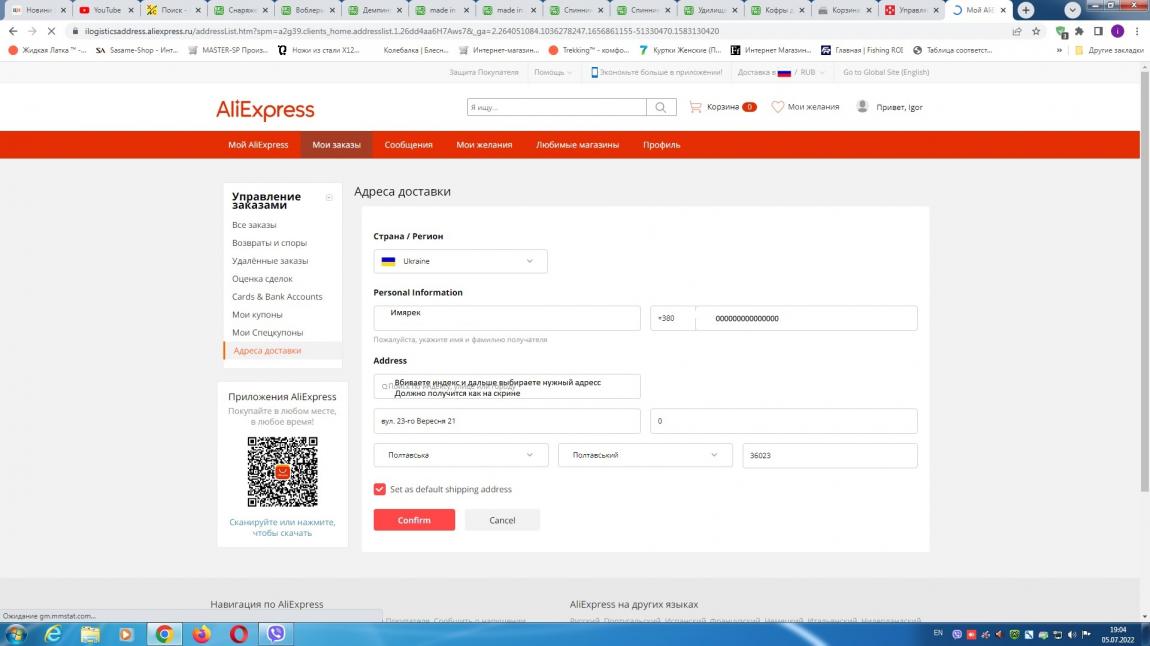Show more bookmarks with double chevron
This screenshot has width=1150, height=646.
click(1059, 50)
